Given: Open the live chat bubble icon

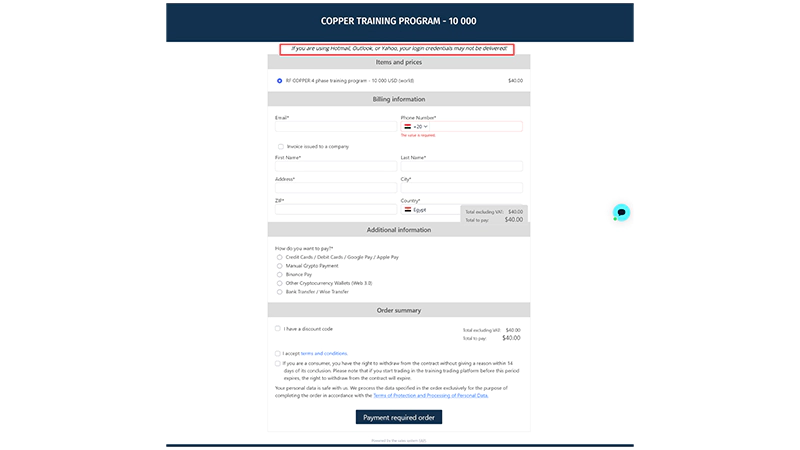Looking at the screenshot, I should point(621,212).
